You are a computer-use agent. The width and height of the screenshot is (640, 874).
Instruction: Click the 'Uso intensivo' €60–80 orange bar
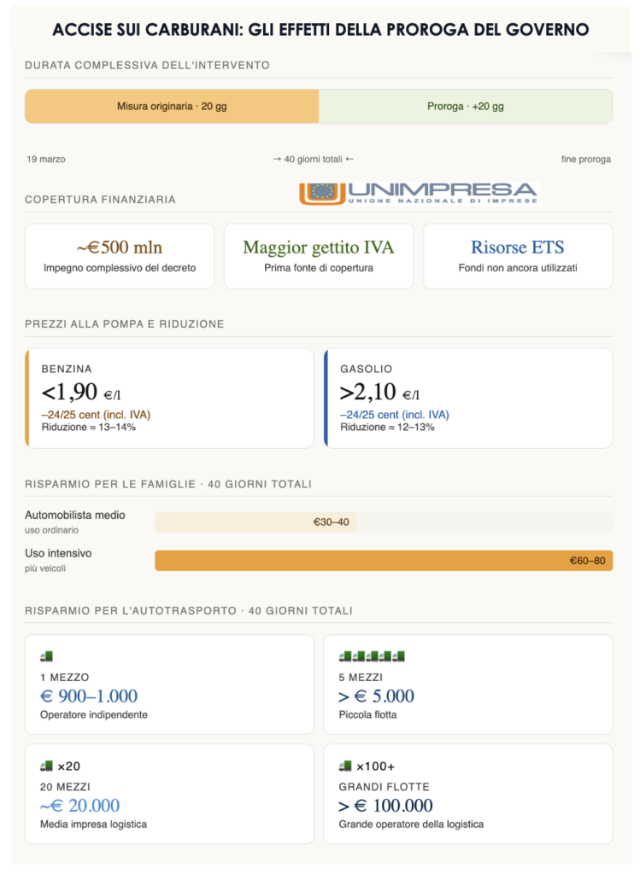coord(384,561)
